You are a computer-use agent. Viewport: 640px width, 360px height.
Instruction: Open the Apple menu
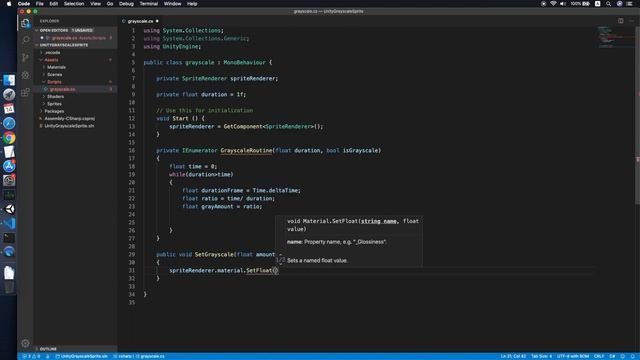9,4
